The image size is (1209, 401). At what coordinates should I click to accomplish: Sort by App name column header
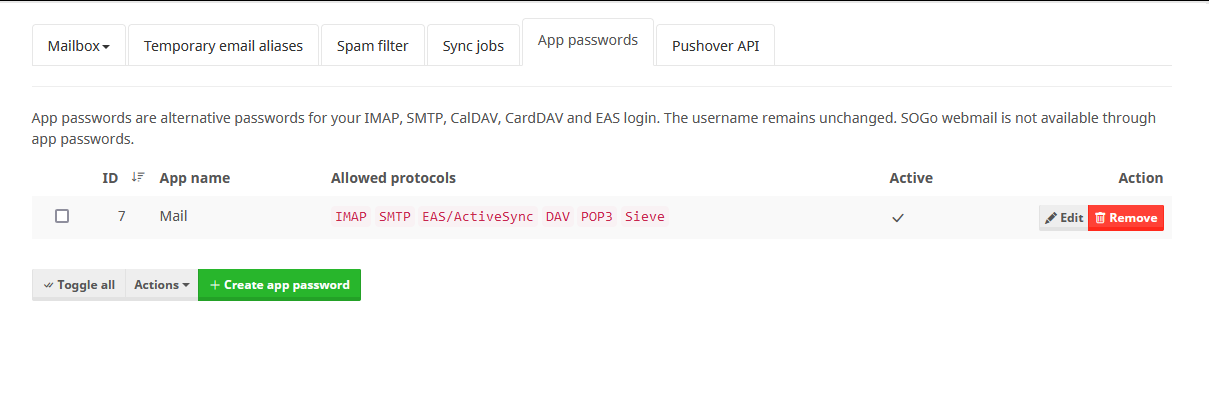click(195, 178)
